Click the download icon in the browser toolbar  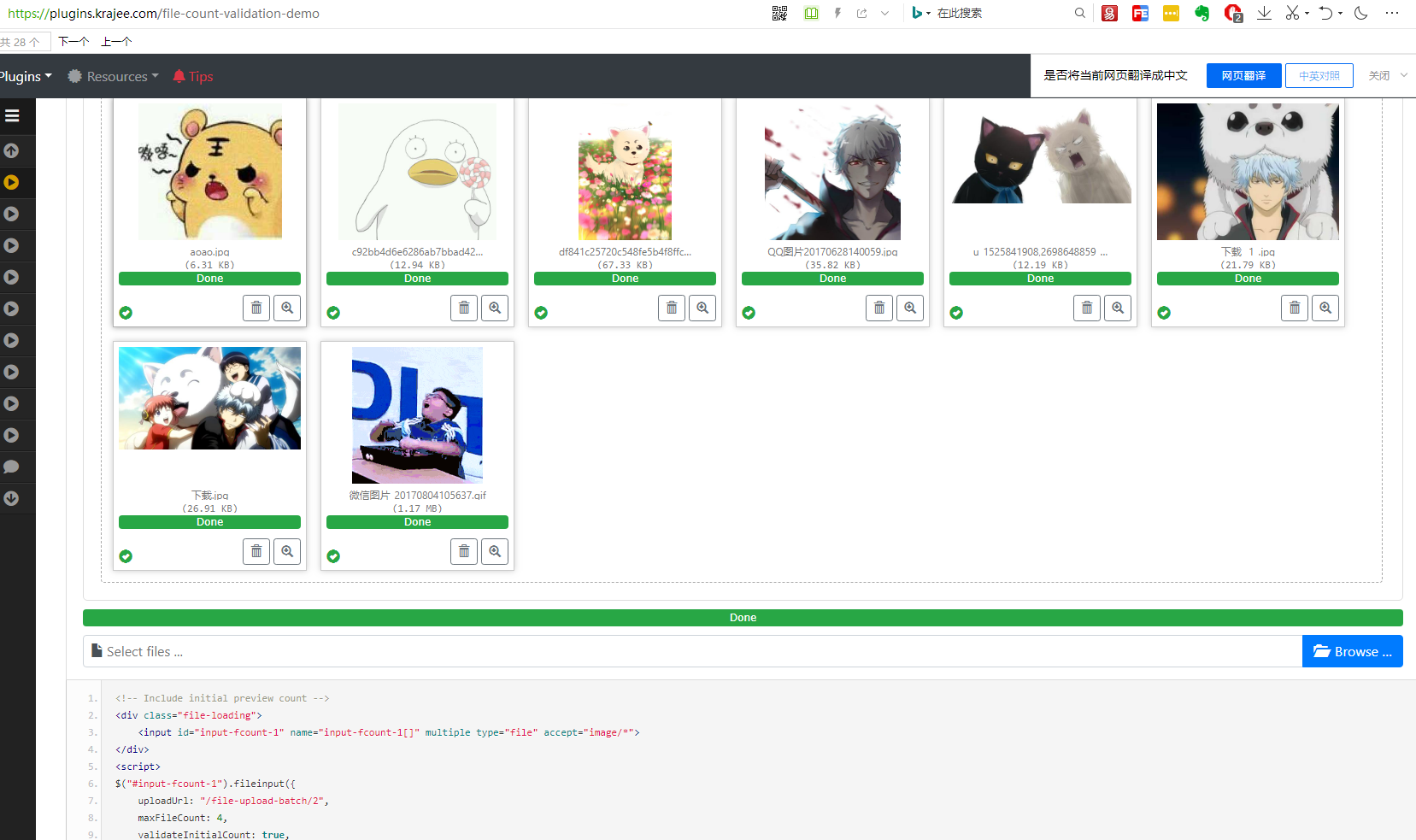(x=1264, y=13)
